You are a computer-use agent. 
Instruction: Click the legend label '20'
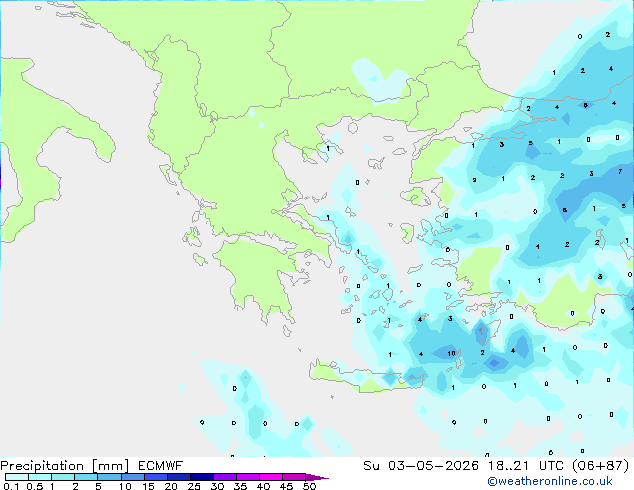point(171,486)
